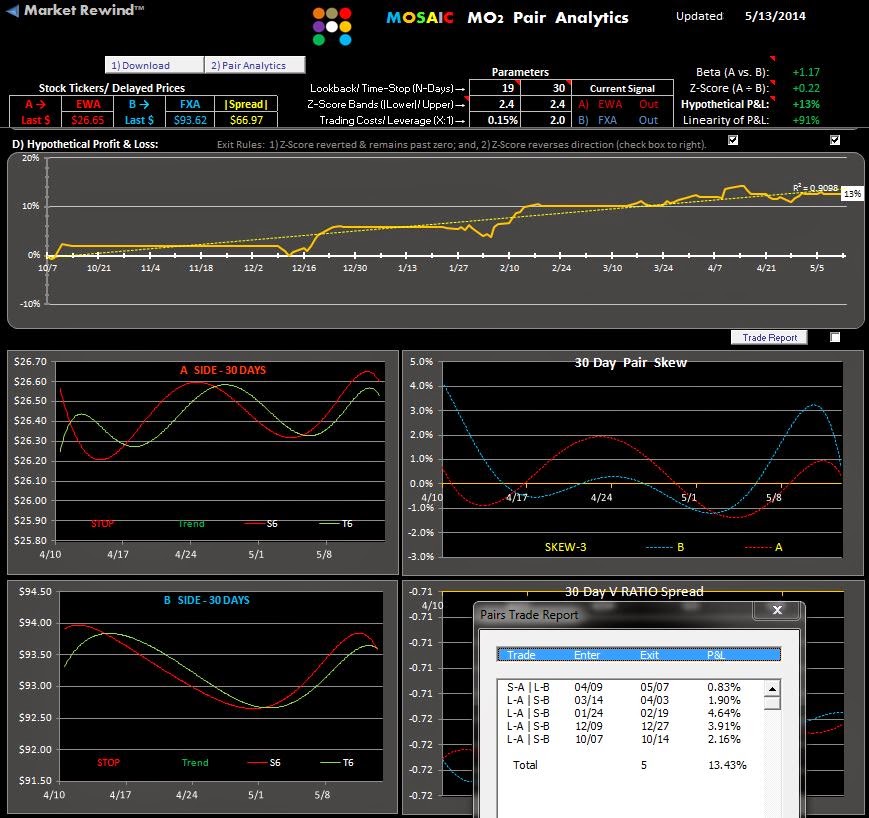Screen dimensions: 869x818
Task: Click the Exit column header in report
Action: coord(649,655)
